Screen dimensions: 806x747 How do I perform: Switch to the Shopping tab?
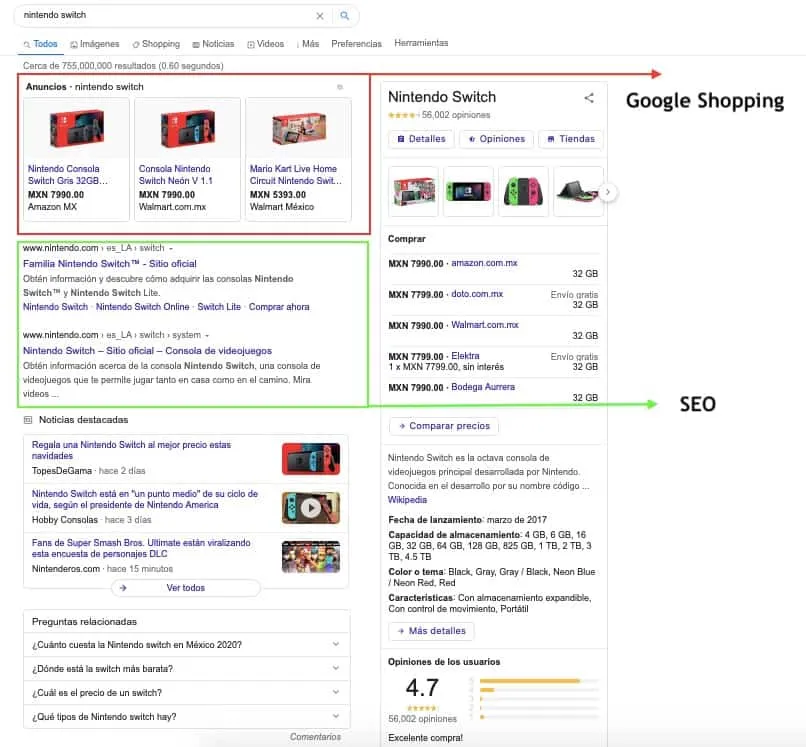pos(156,44)
